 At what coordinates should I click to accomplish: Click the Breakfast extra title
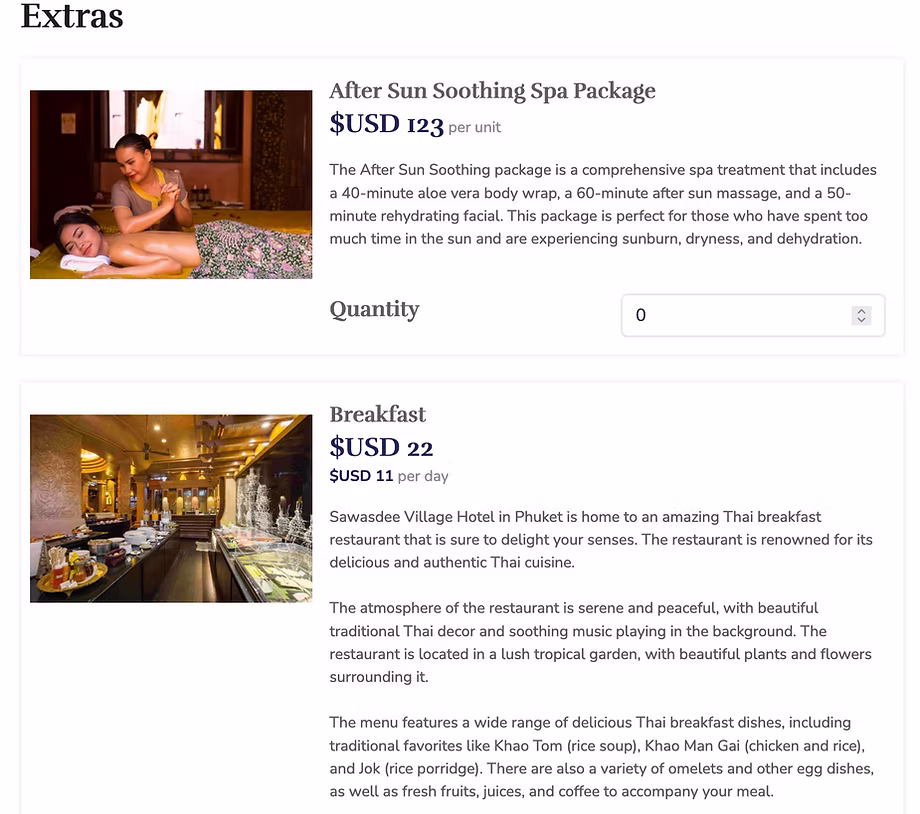(378, 414)
